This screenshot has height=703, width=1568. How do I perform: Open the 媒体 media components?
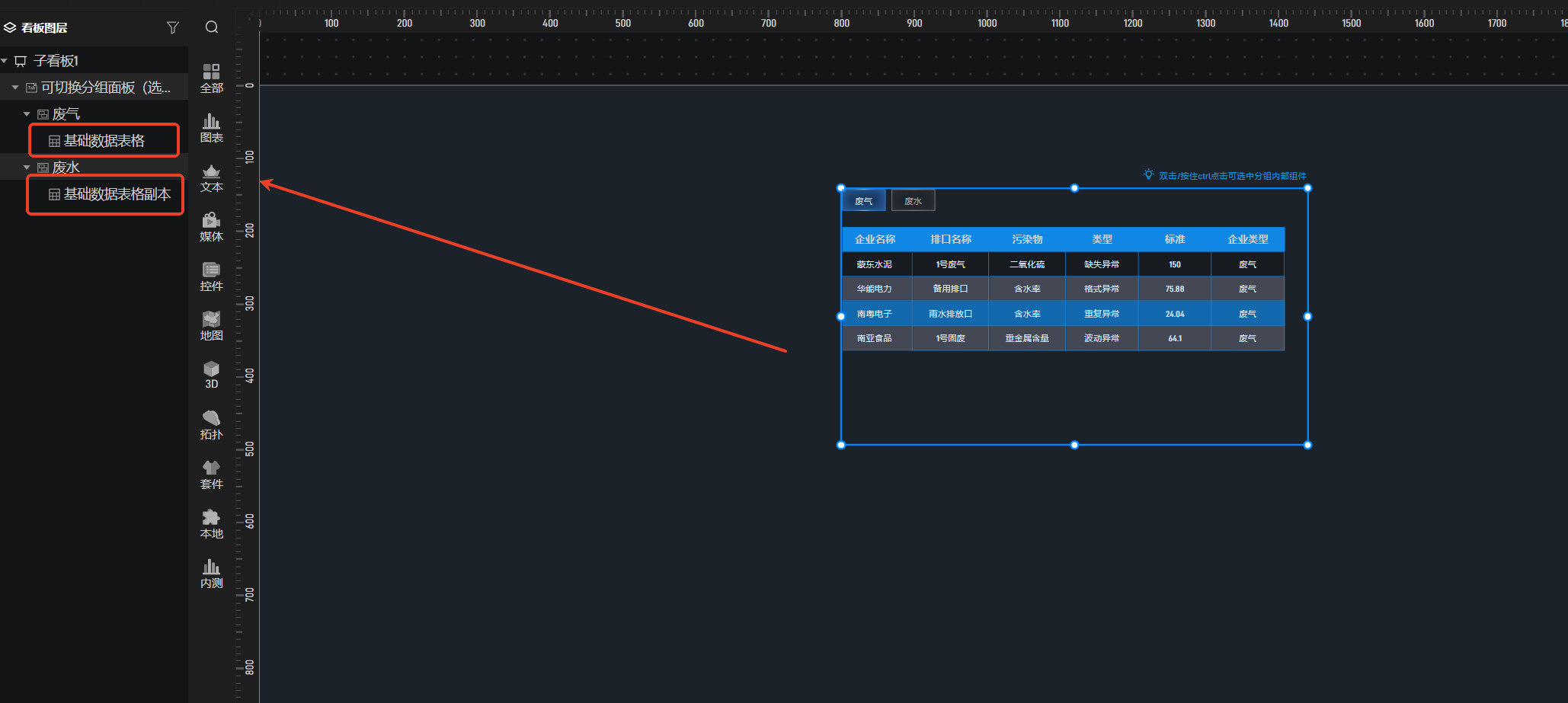pyautogui.click(x=211, y=227)
